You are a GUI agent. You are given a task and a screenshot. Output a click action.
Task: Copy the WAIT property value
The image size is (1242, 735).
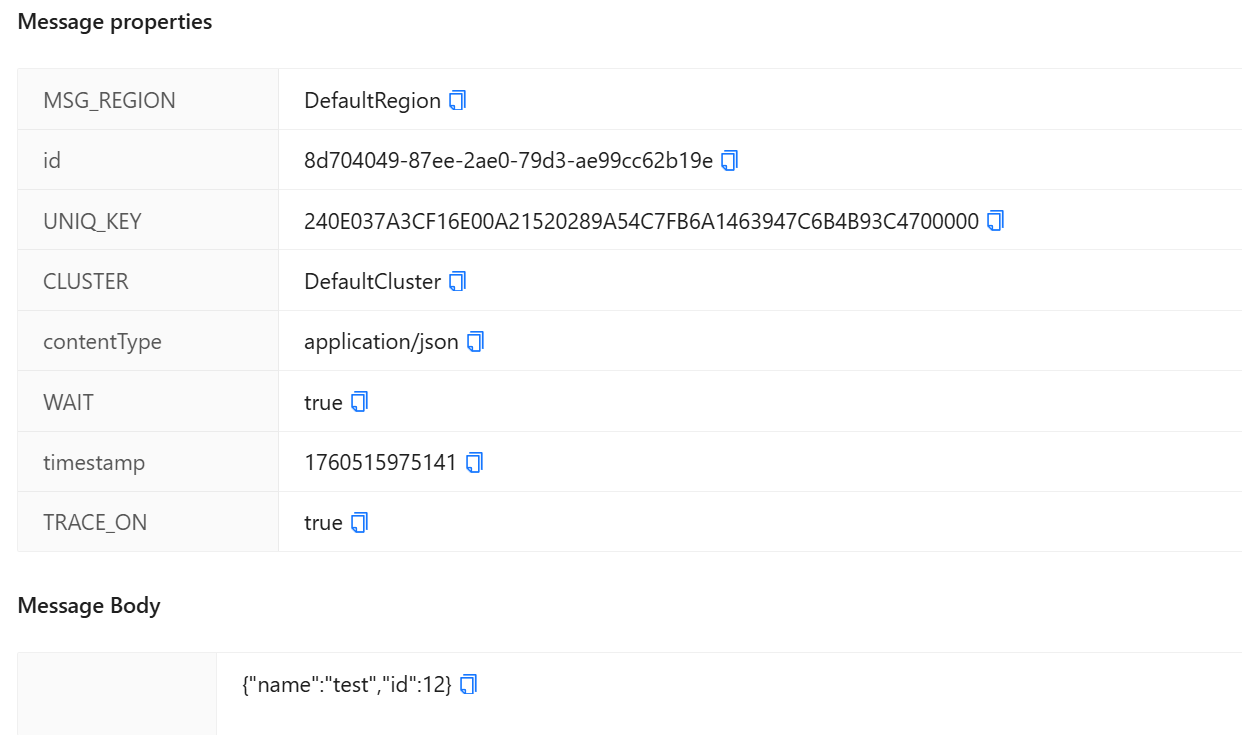[x=360, y=402]
